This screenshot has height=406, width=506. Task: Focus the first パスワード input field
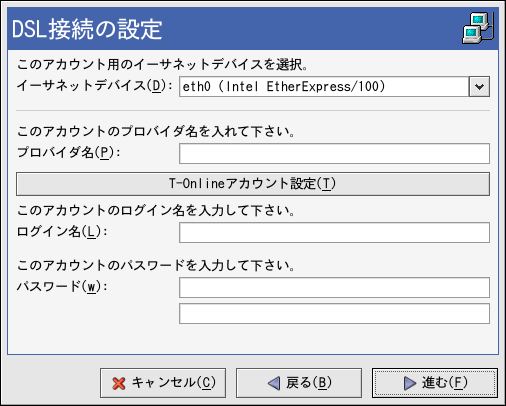pos(334,287)
